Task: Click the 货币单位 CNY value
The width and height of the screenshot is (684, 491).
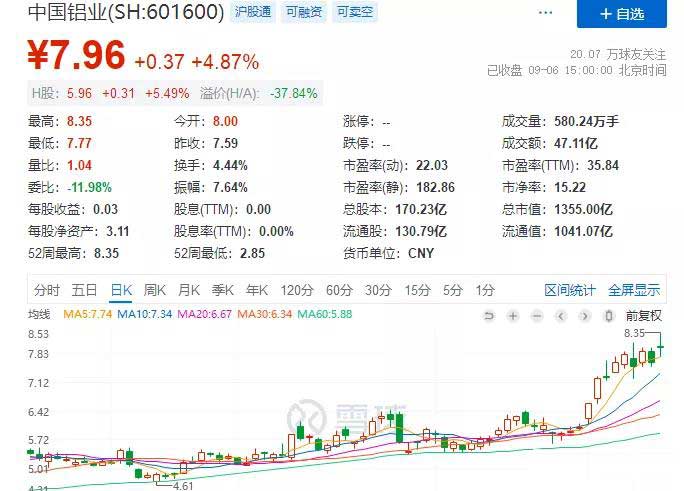Action: pyautogui.click(x=421, y=253)
